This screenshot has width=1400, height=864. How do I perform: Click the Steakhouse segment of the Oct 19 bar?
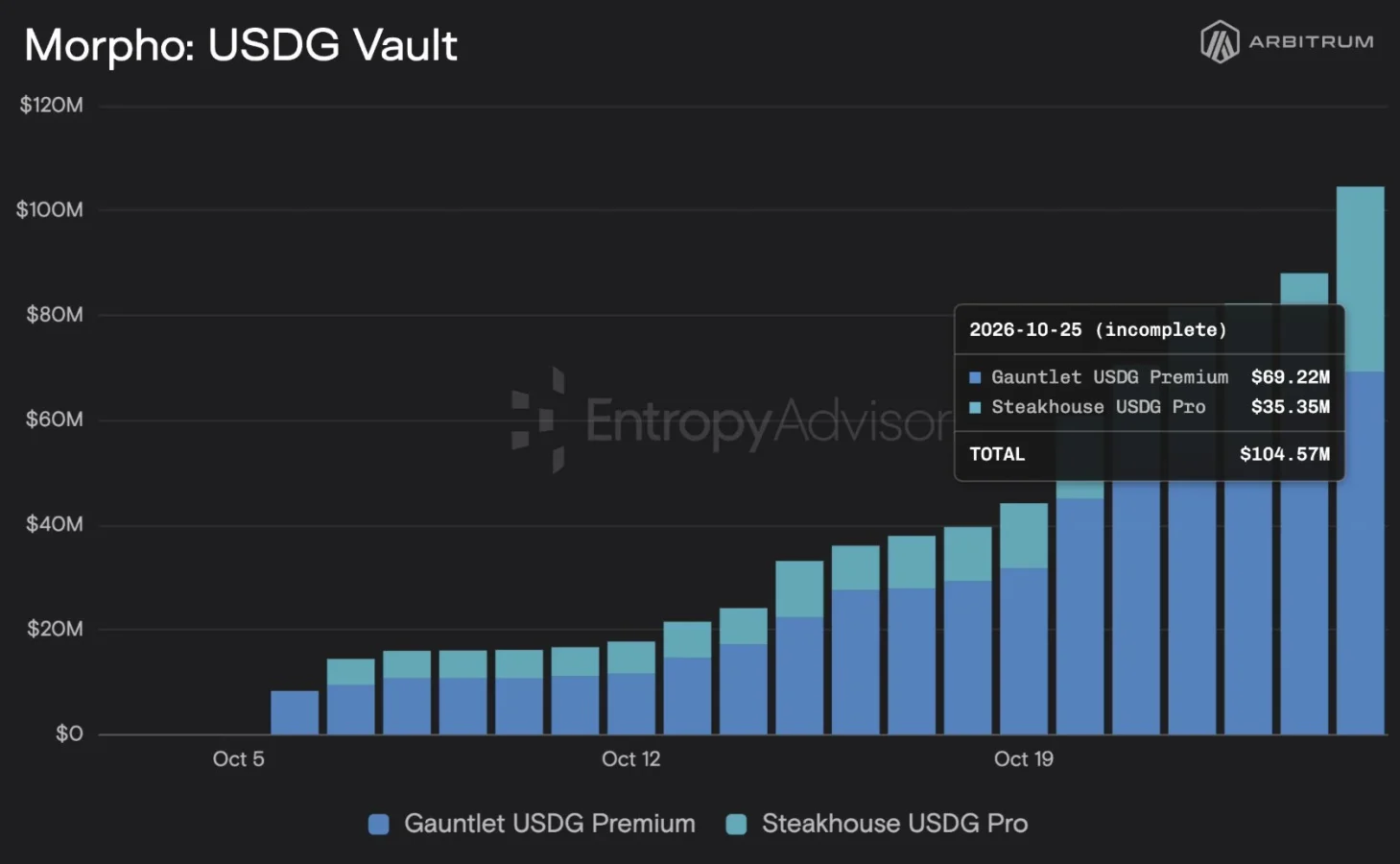pos(1024,536)
